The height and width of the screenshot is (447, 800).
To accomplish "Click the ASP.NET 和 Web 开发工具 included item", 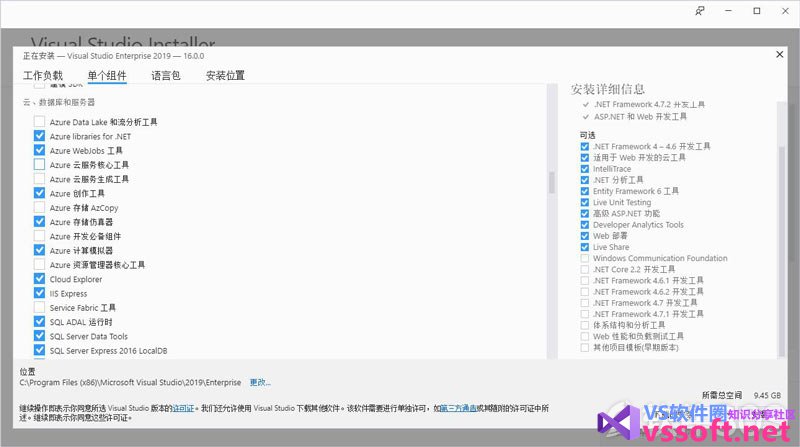I will point(640,117).
